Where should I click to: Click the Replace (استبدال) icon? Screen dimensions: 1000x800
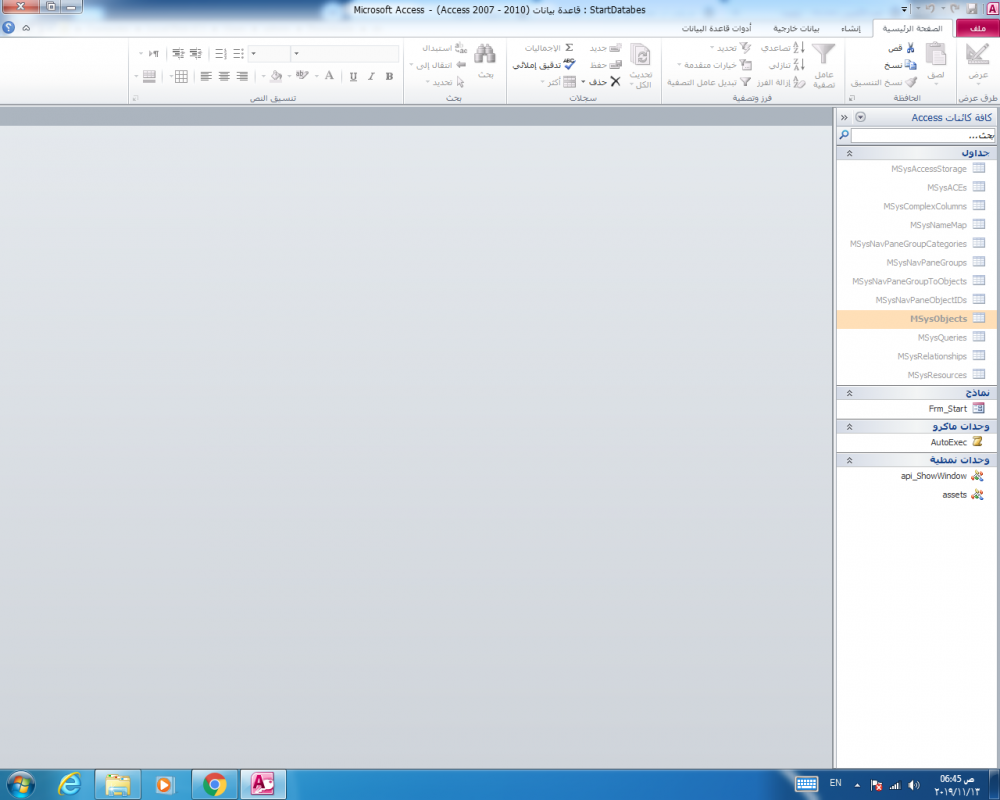[461, 48]
